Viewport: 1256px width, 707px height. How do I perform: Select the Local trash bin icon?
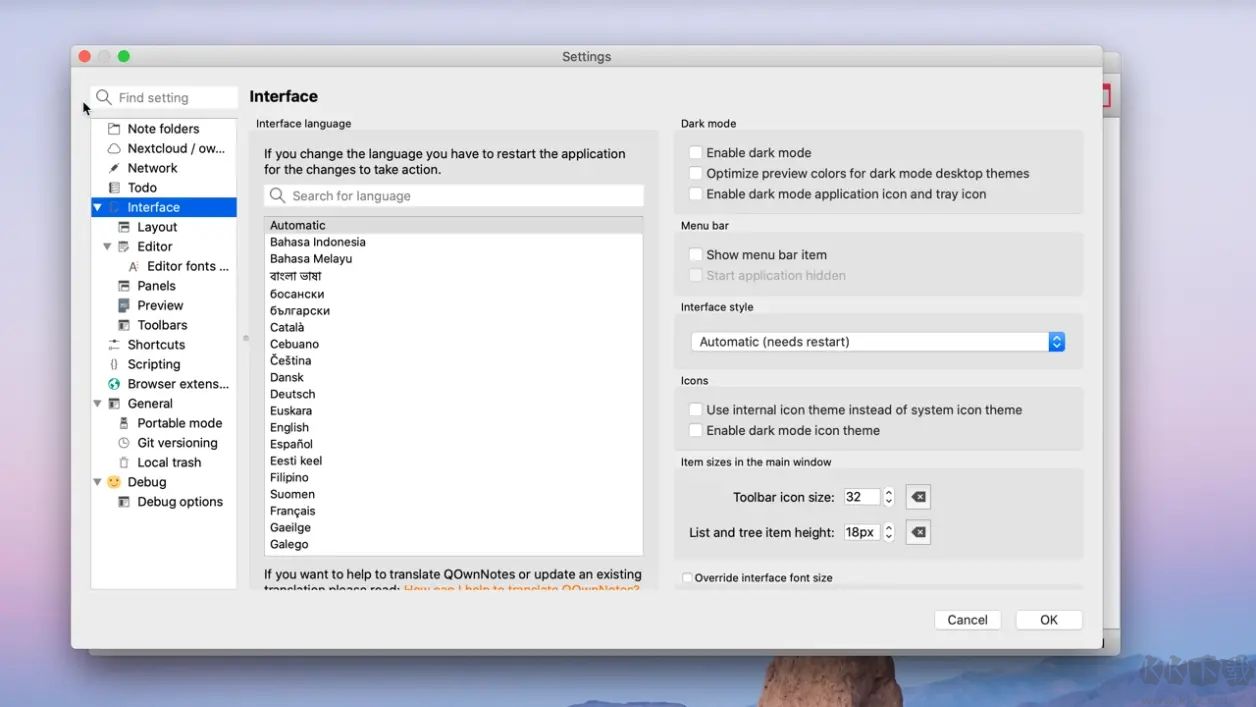click(x=124, y=463)
